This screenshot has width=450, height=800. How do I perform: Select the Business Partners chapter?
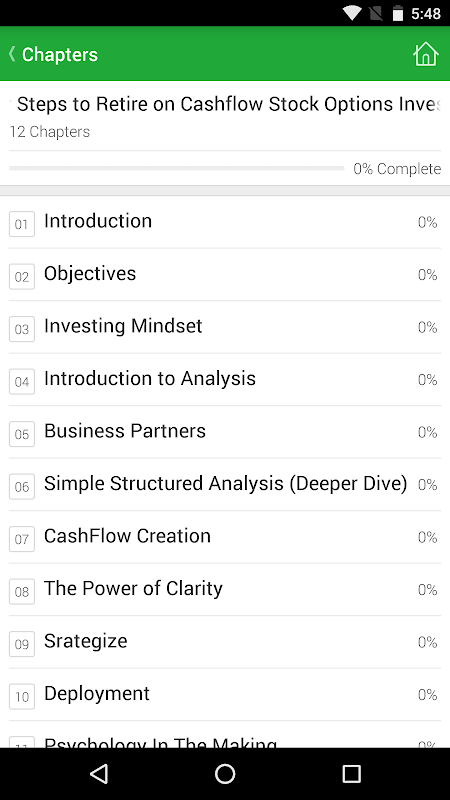pyautogui.click(x=225, y=433)
